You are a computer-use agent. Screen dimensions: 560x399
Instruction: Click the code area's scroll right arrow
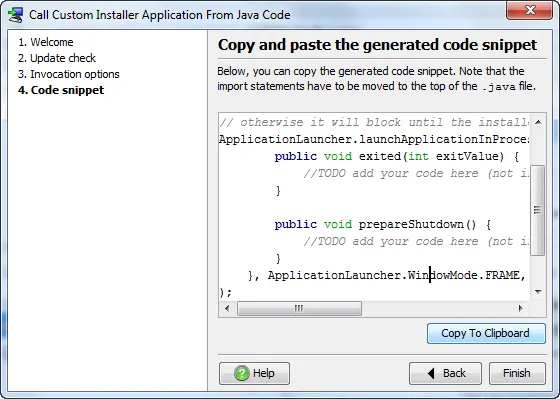[521, 308]
